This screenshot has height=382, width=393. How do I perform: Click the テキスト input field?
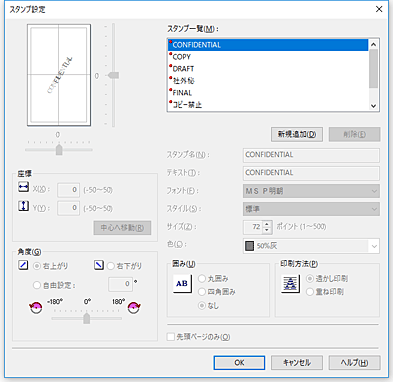coord(311,173)
